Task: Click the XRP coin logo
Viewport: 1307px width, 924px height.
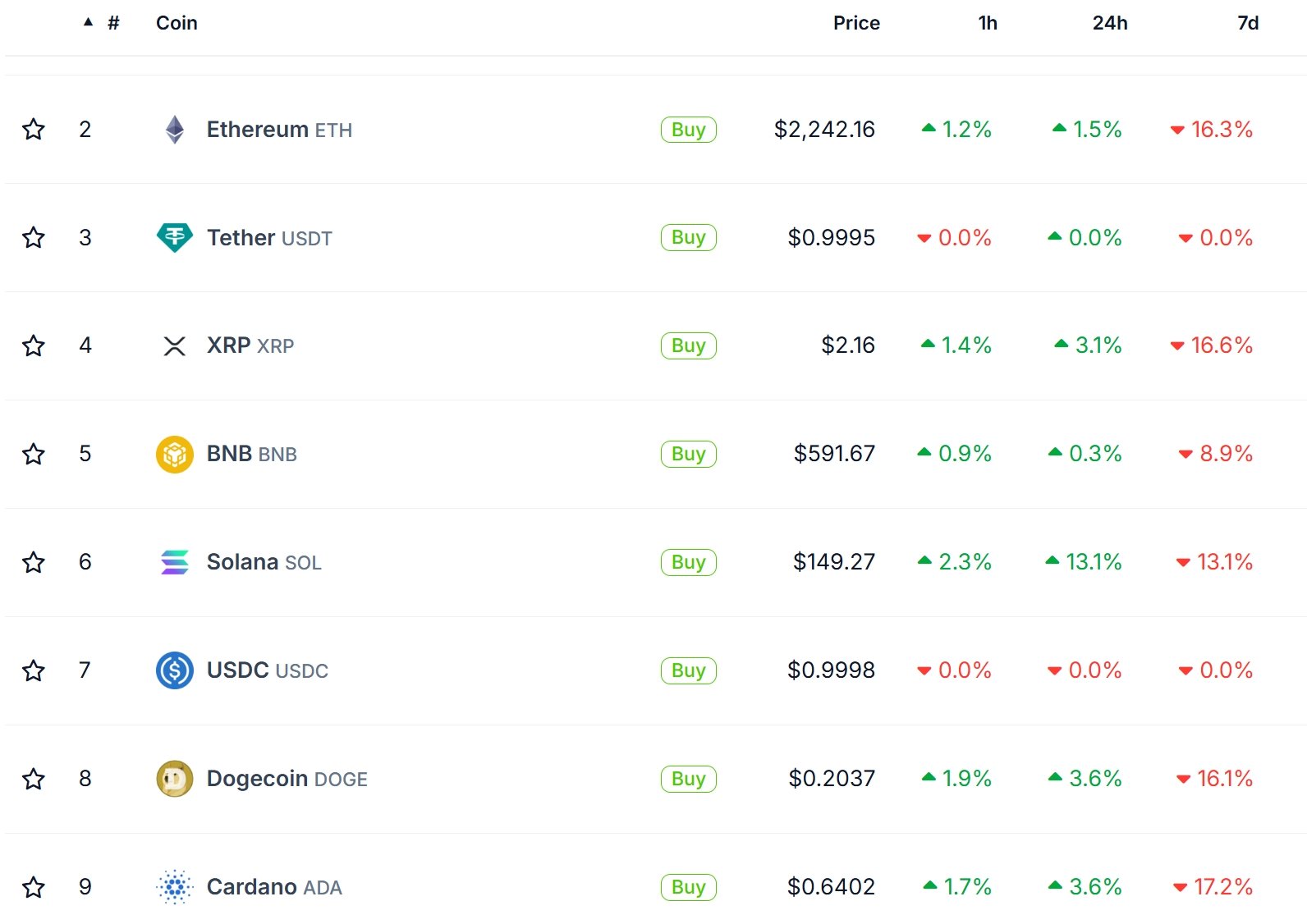Action: pos(175,346)
